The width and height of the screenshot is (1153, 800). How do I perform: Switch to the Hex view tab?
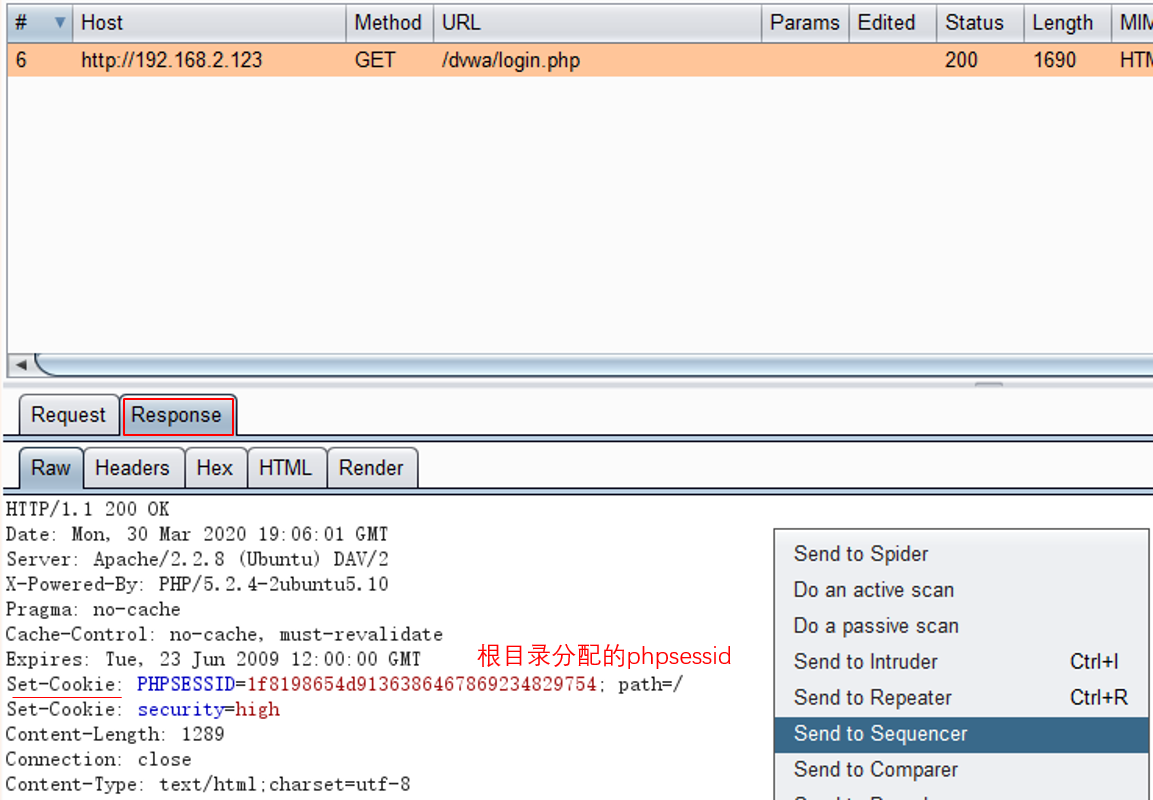[x=214, y=468]
